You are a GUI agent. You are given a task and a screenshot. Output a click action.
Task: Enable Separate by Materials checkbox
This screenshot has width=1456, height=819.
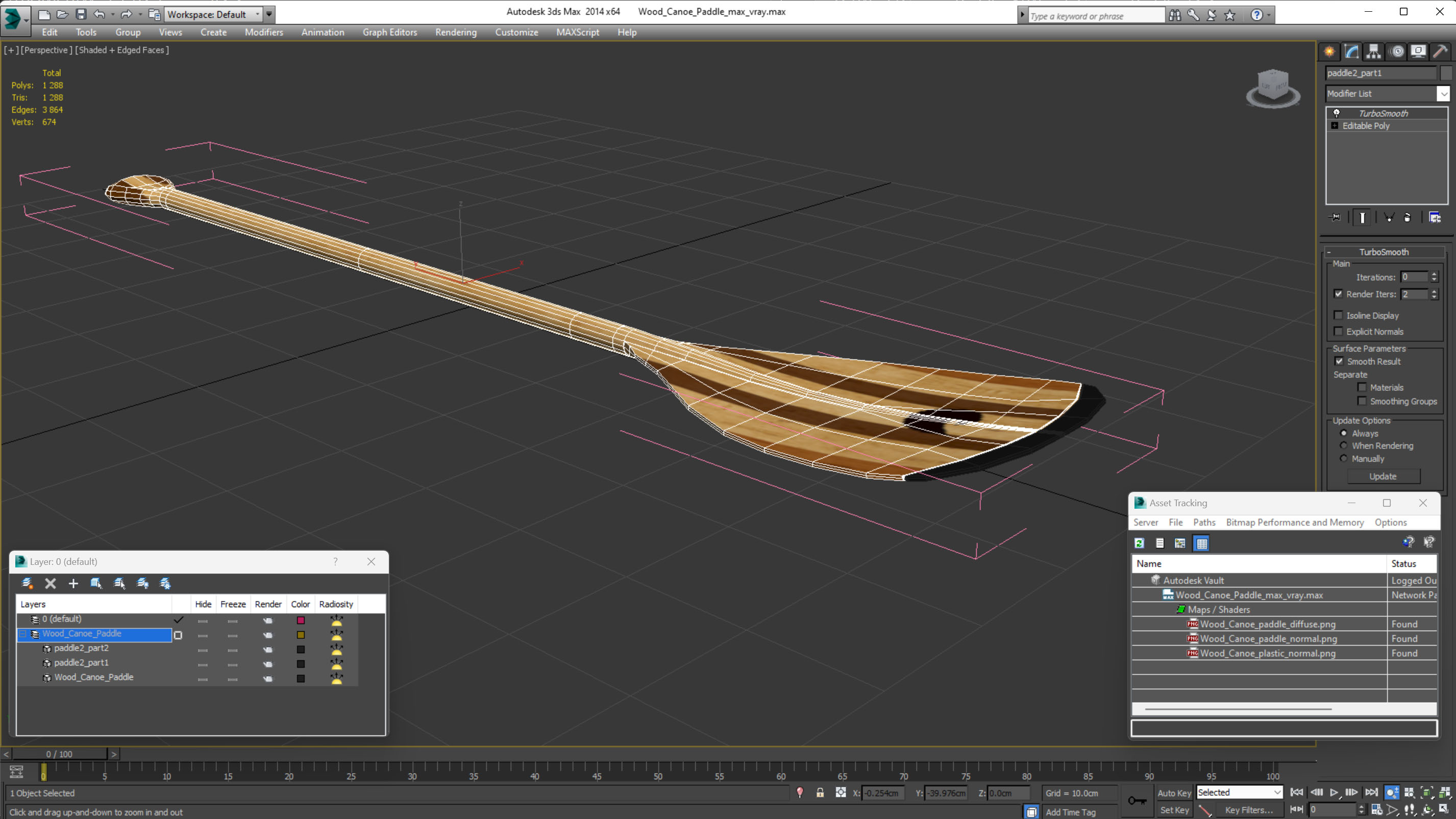tap(1362, 387)
